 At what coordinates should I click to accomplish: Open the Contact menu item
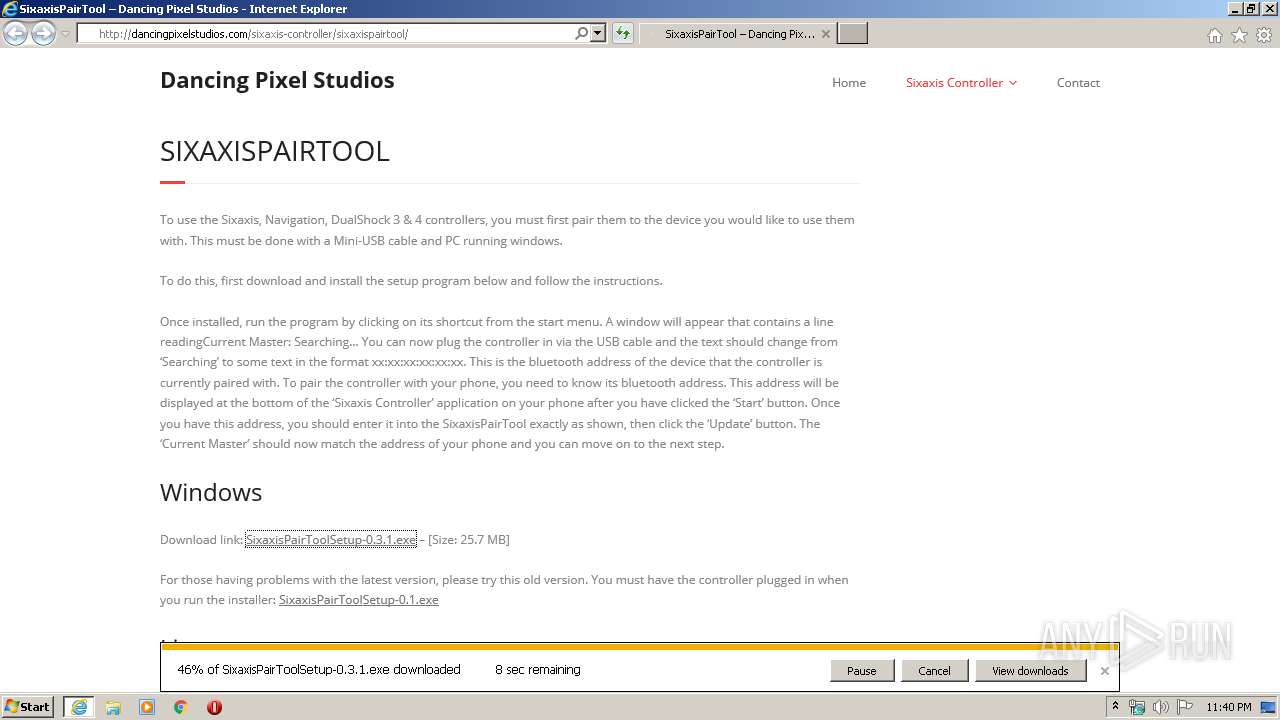coord(1078,83)
